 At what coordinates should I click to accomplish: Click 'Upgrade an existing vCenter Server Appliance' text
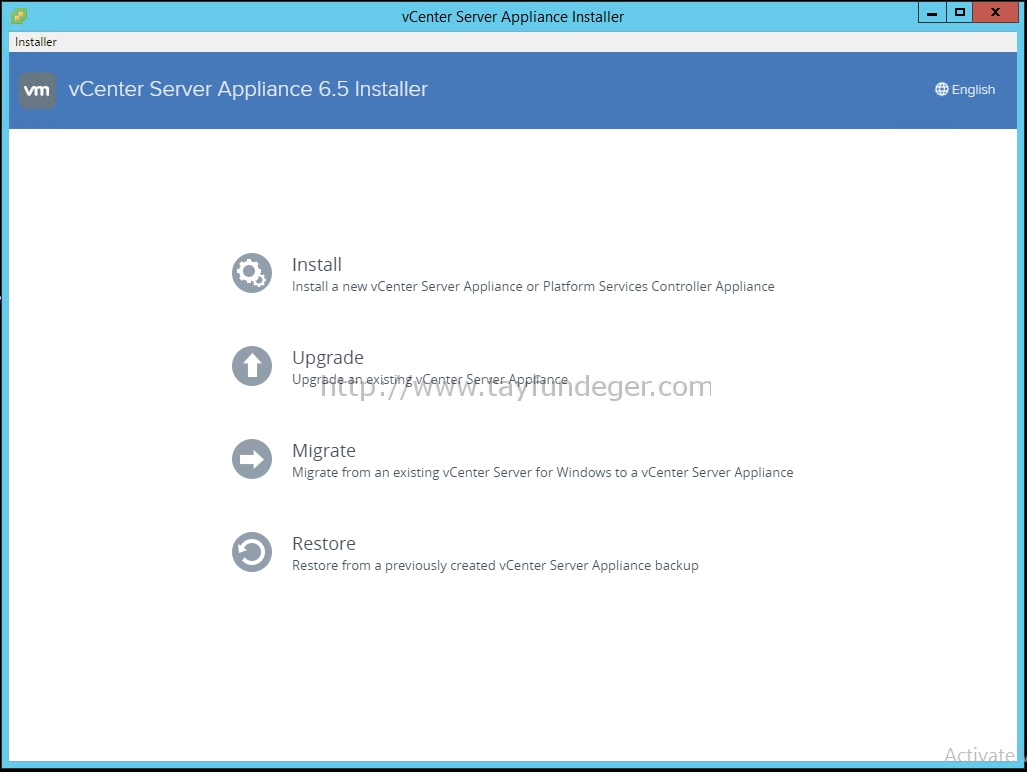430,380
